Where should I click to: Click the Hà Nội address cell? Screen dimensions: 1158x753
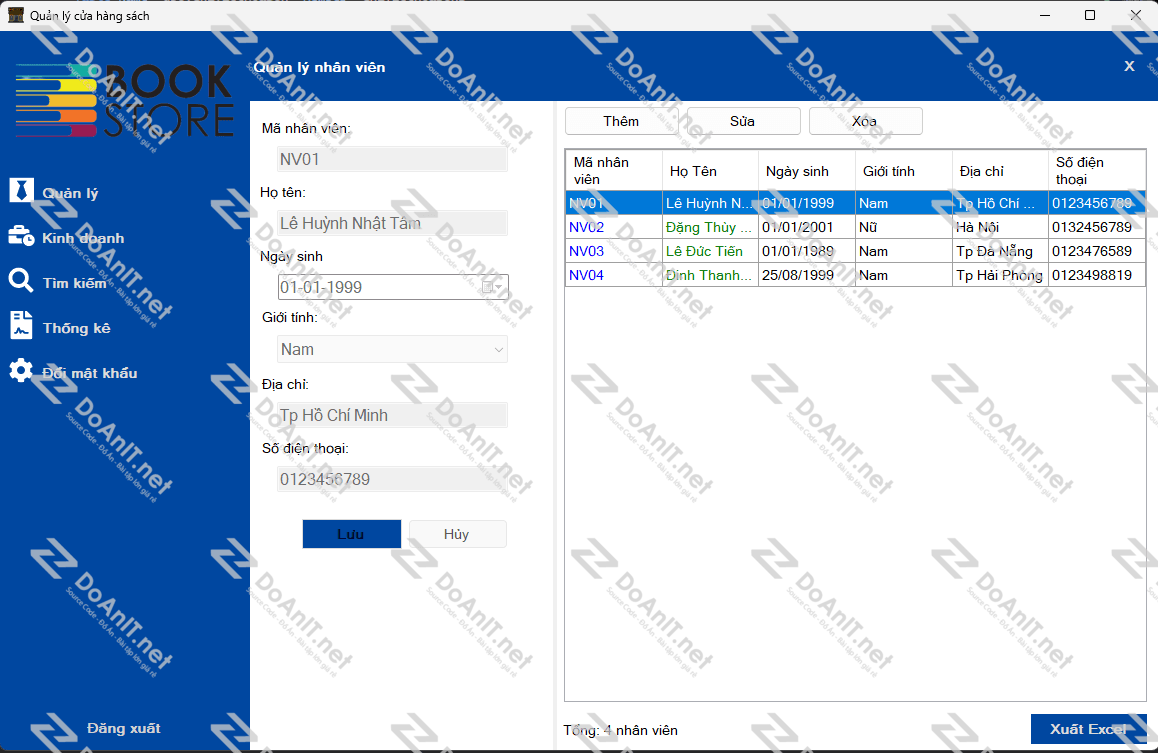(x=1000, y=227)
